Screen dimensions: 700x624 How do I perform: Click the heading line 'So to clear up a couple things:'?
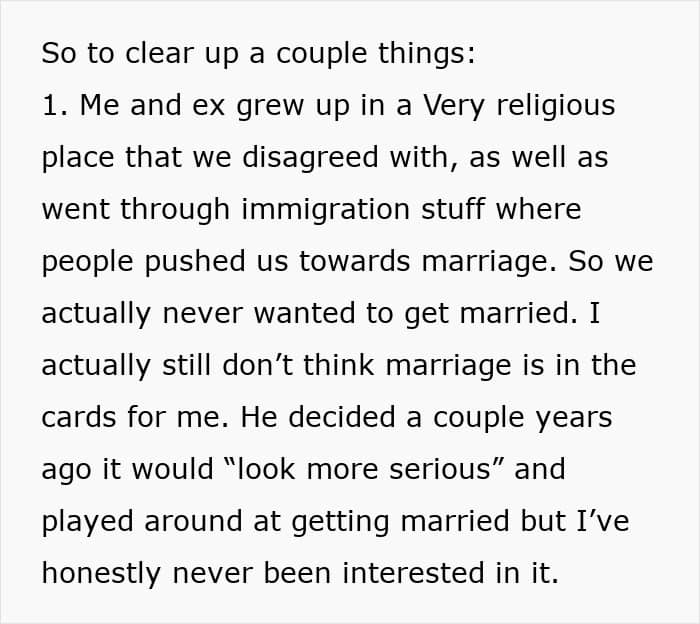[x=258, y=53]
